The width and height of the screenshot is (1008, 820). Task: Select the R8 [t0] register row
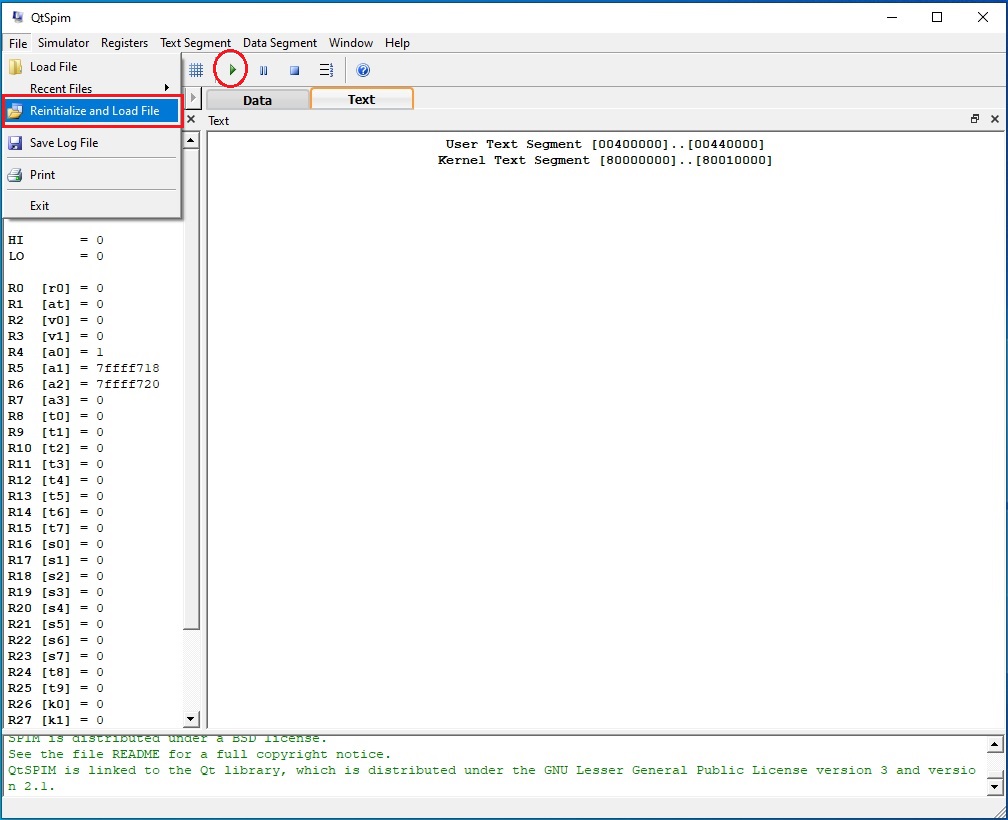coord(55,416)
